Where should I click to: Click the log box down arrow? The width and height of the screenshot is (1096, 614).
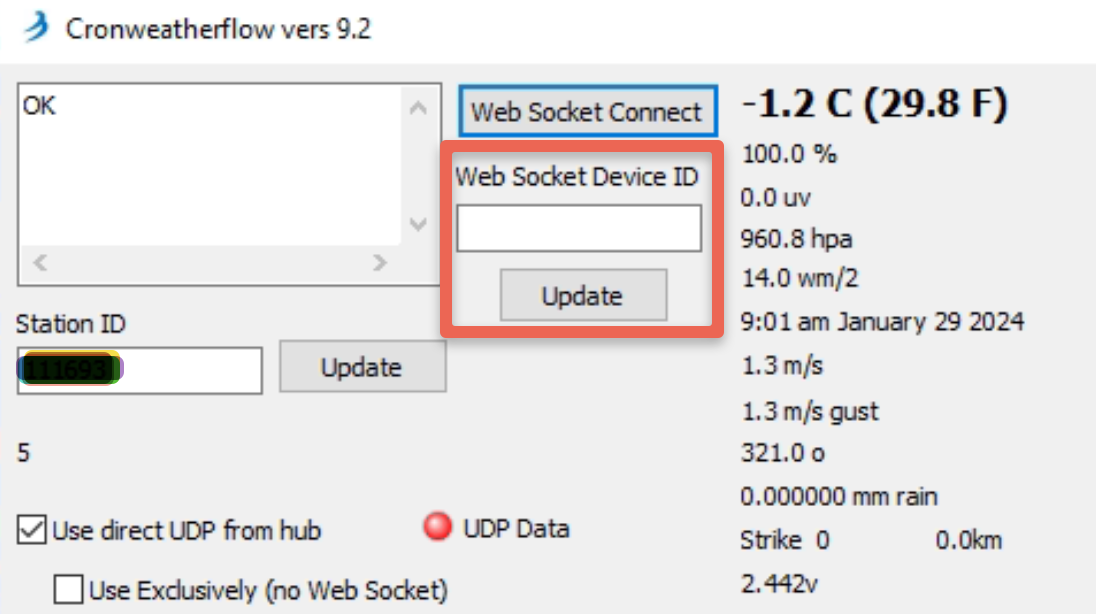pyautogui.click(x=418, y=224)
